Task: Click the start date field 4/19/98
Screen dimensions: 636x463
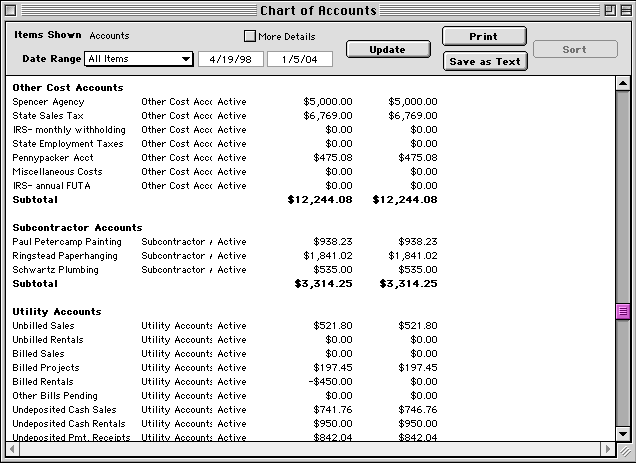Action: tap(230, 59)
